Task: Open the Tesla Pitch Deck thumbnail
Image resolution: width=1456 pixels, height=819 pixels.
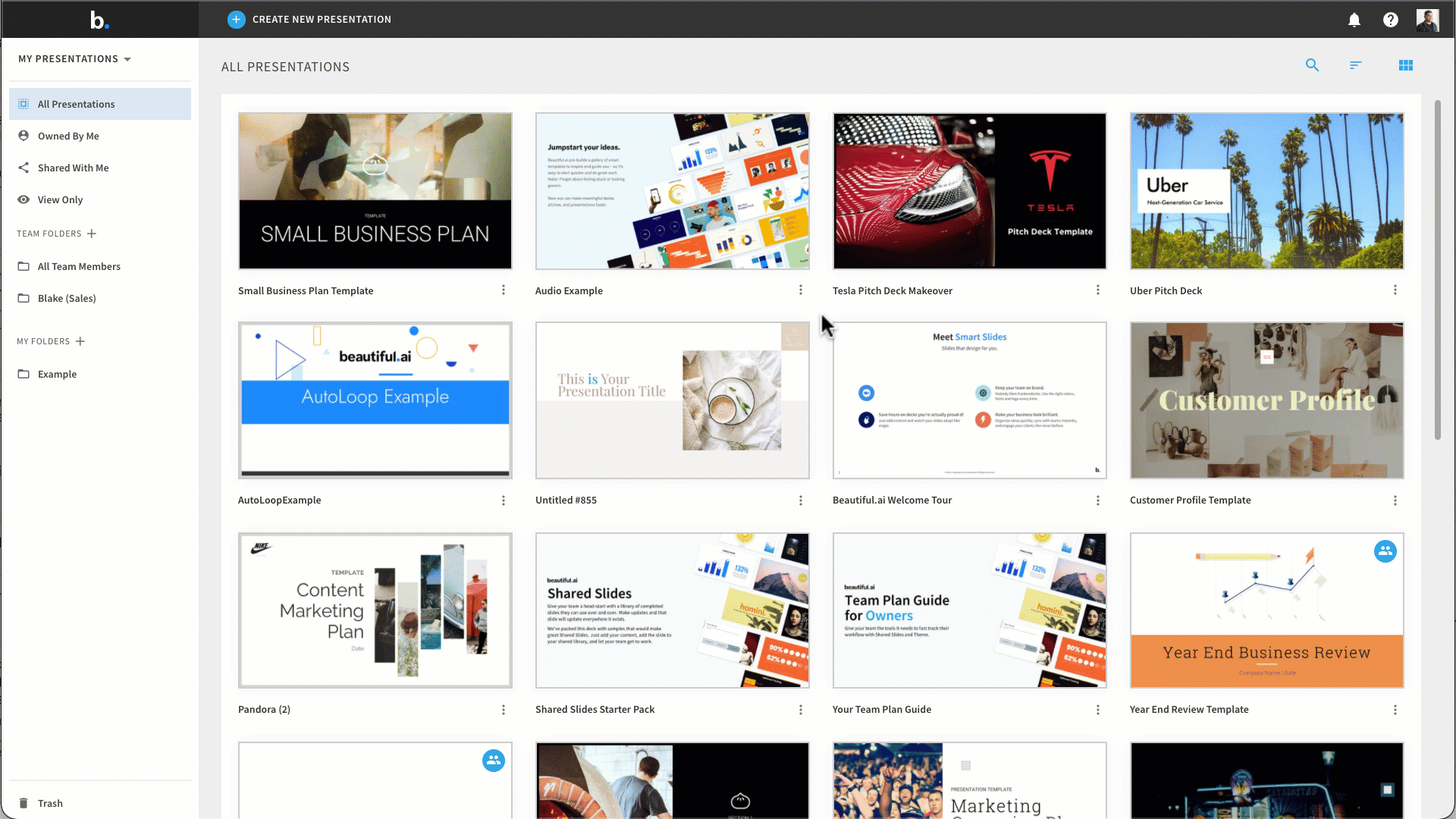Action: click(x=970, y=191)
